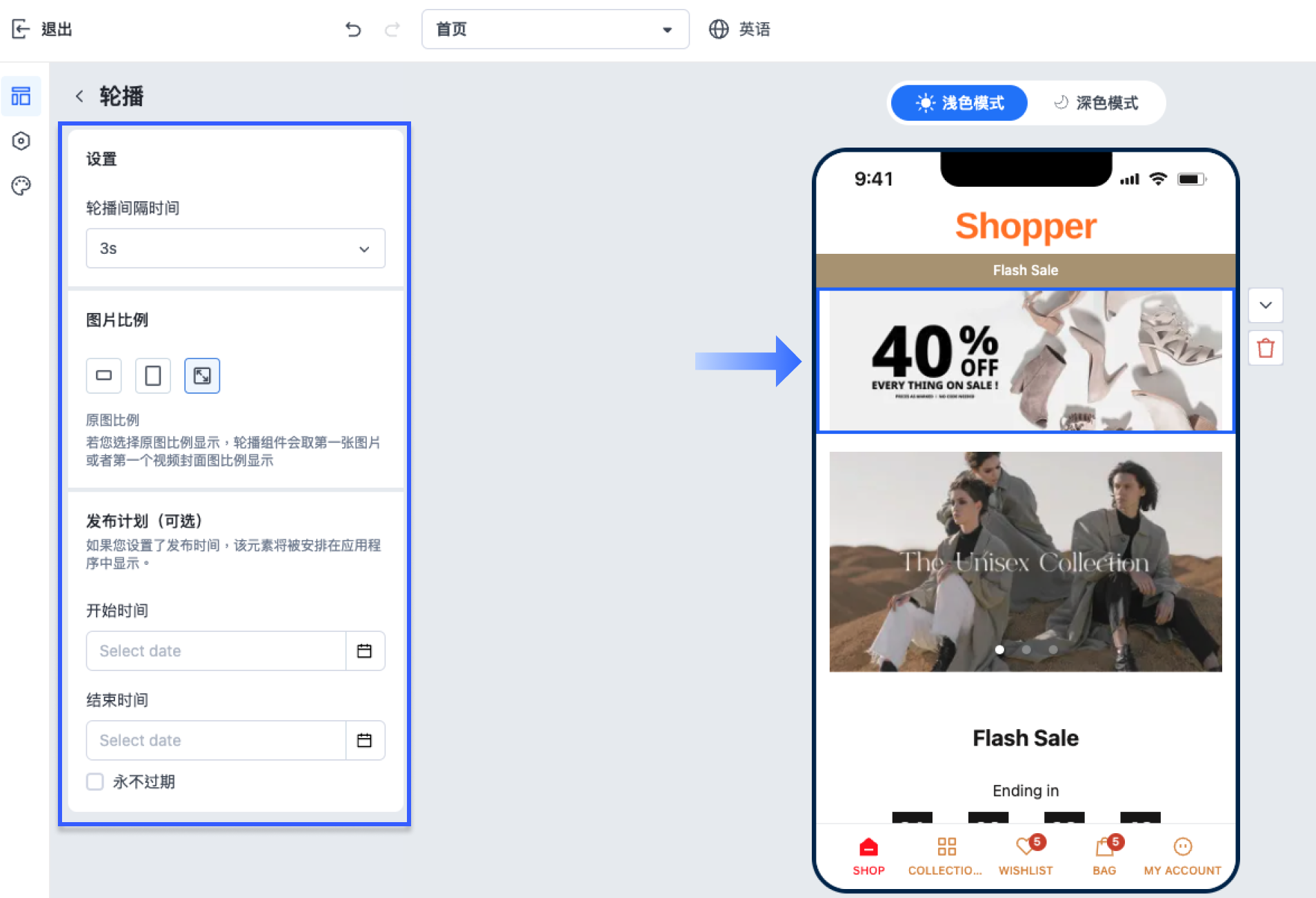Click the end time date field
Screen dimensions: 1316x898
(x=216, y=740)
